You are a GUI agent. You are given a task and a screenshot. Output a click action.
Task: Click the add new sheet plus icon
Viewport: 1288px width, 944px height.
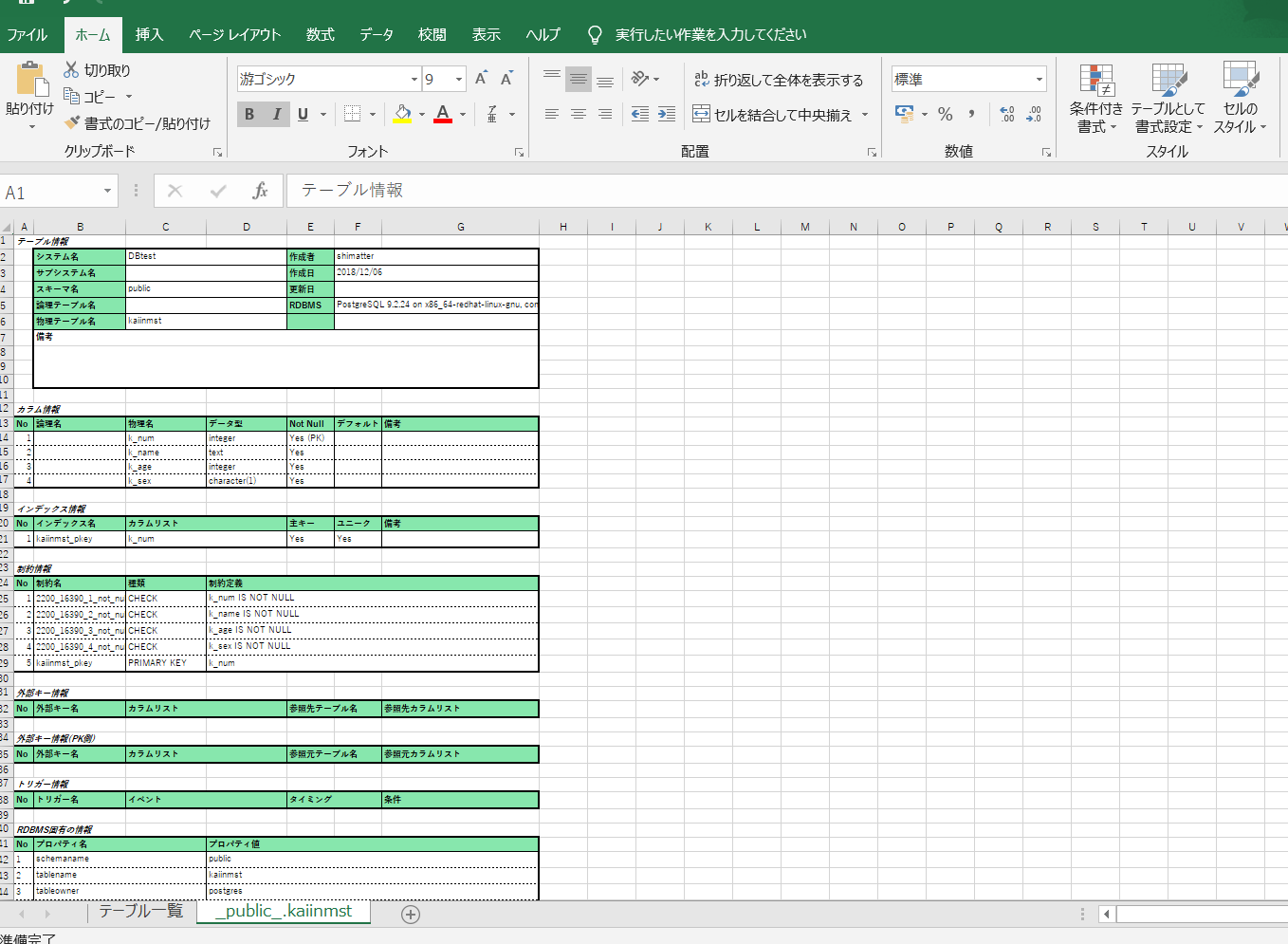411,915
